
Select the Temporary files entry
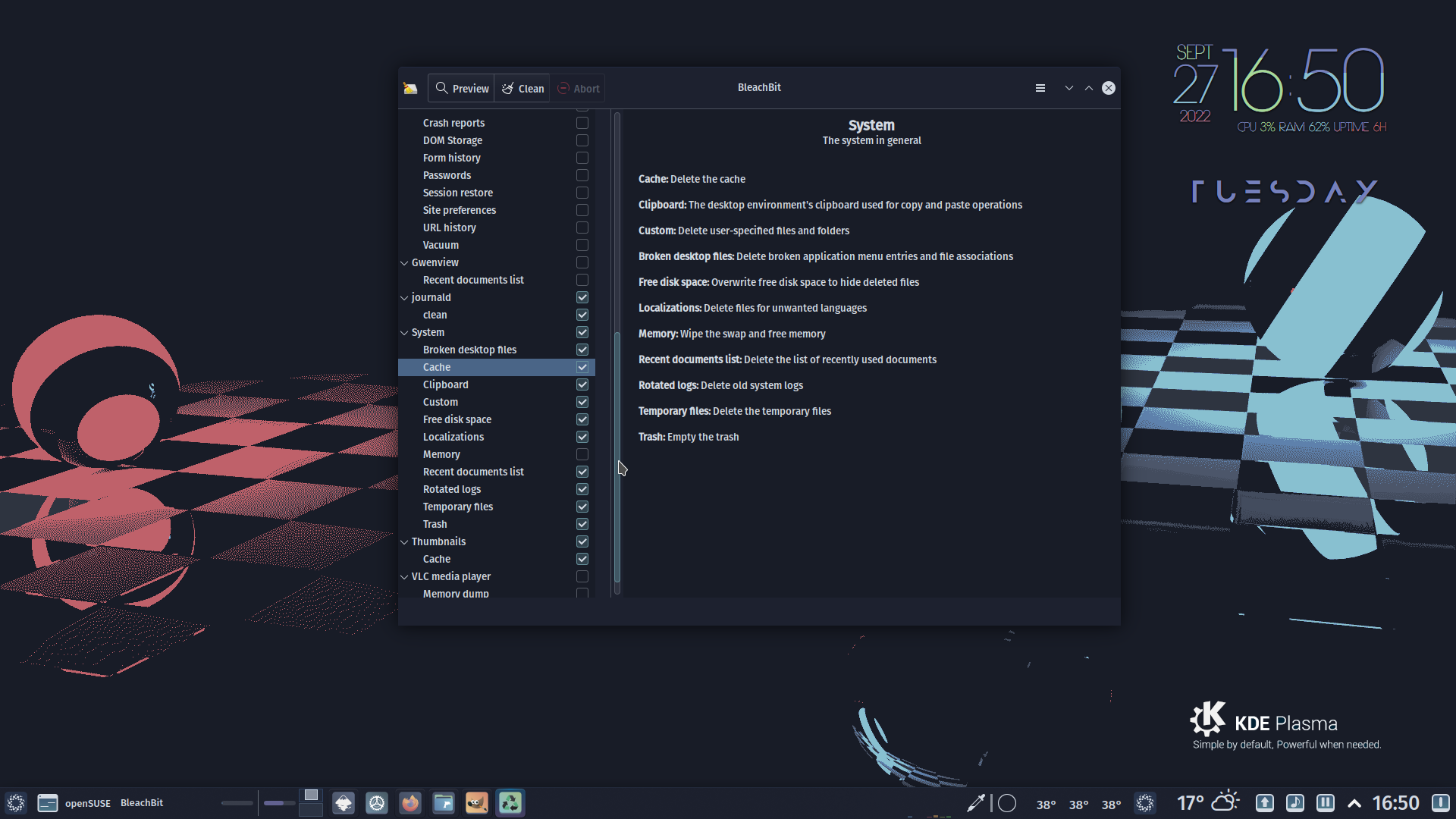click(x=497, y=507)
